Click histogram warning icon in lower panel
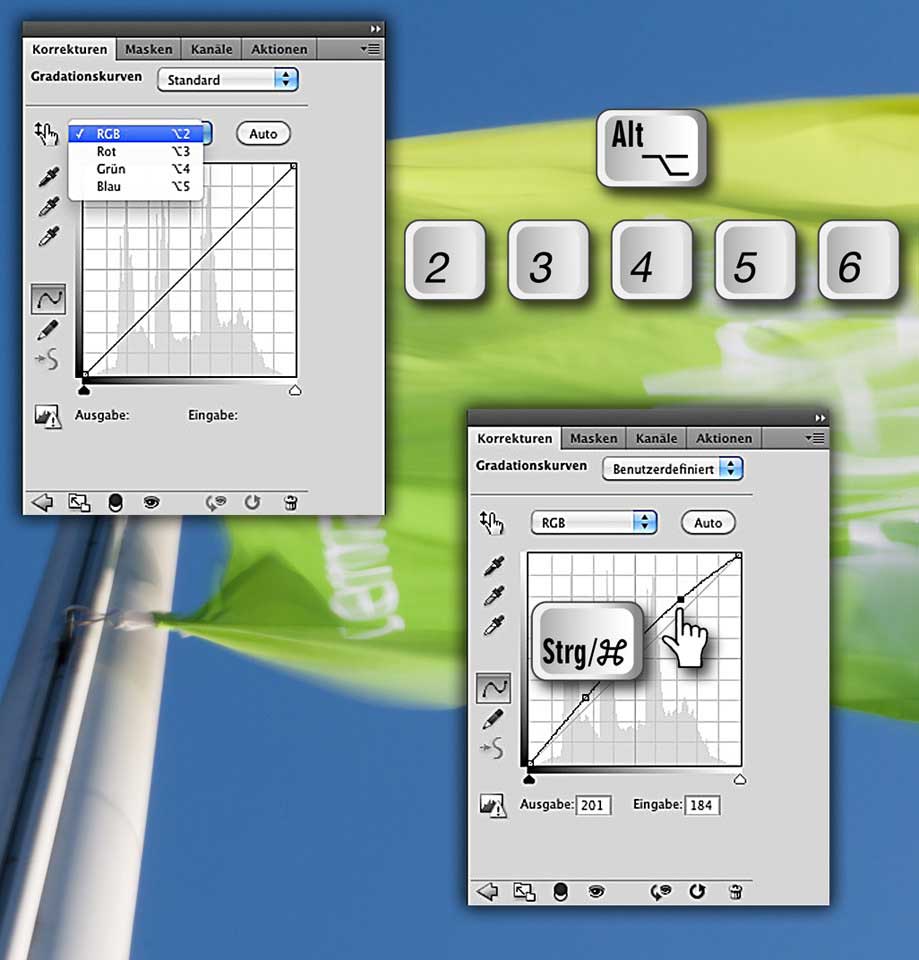919x960 pixels. click(493, 806)
